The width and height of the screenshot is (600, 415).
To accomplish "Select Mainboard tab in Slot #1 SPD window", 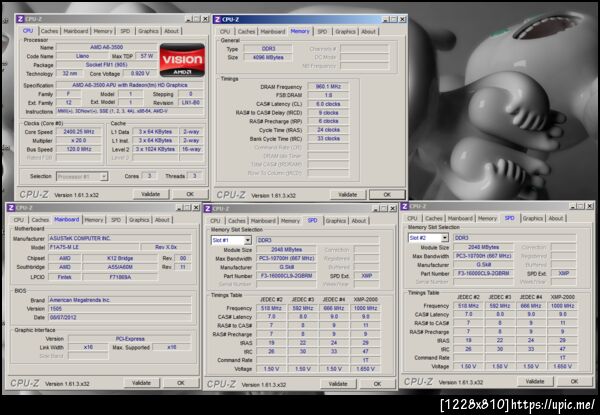I will pos(263,221).
